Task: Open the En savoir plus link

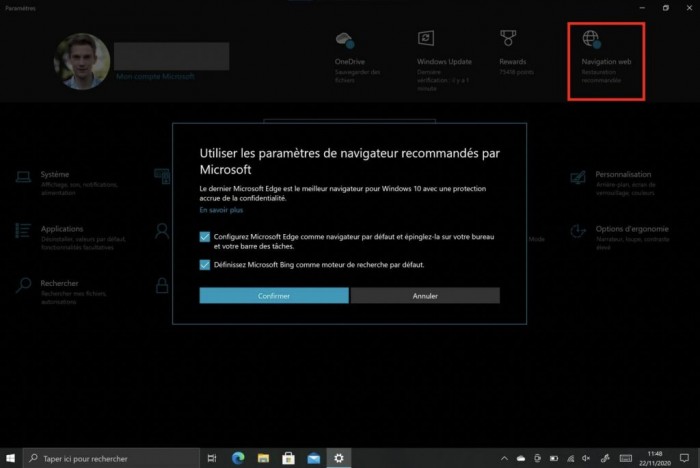Action: 221,210
